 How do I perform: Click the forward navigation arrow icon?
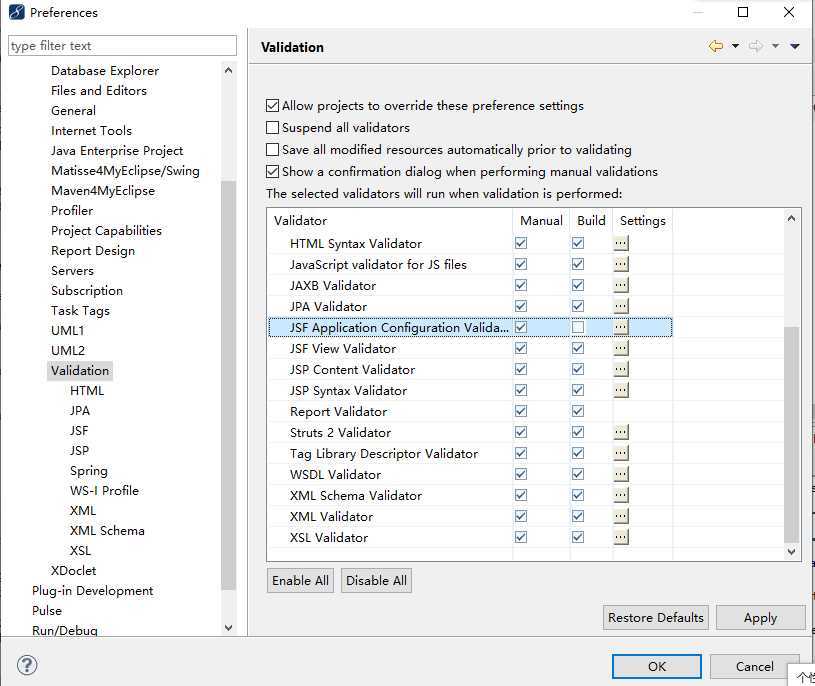pos(756,46)
